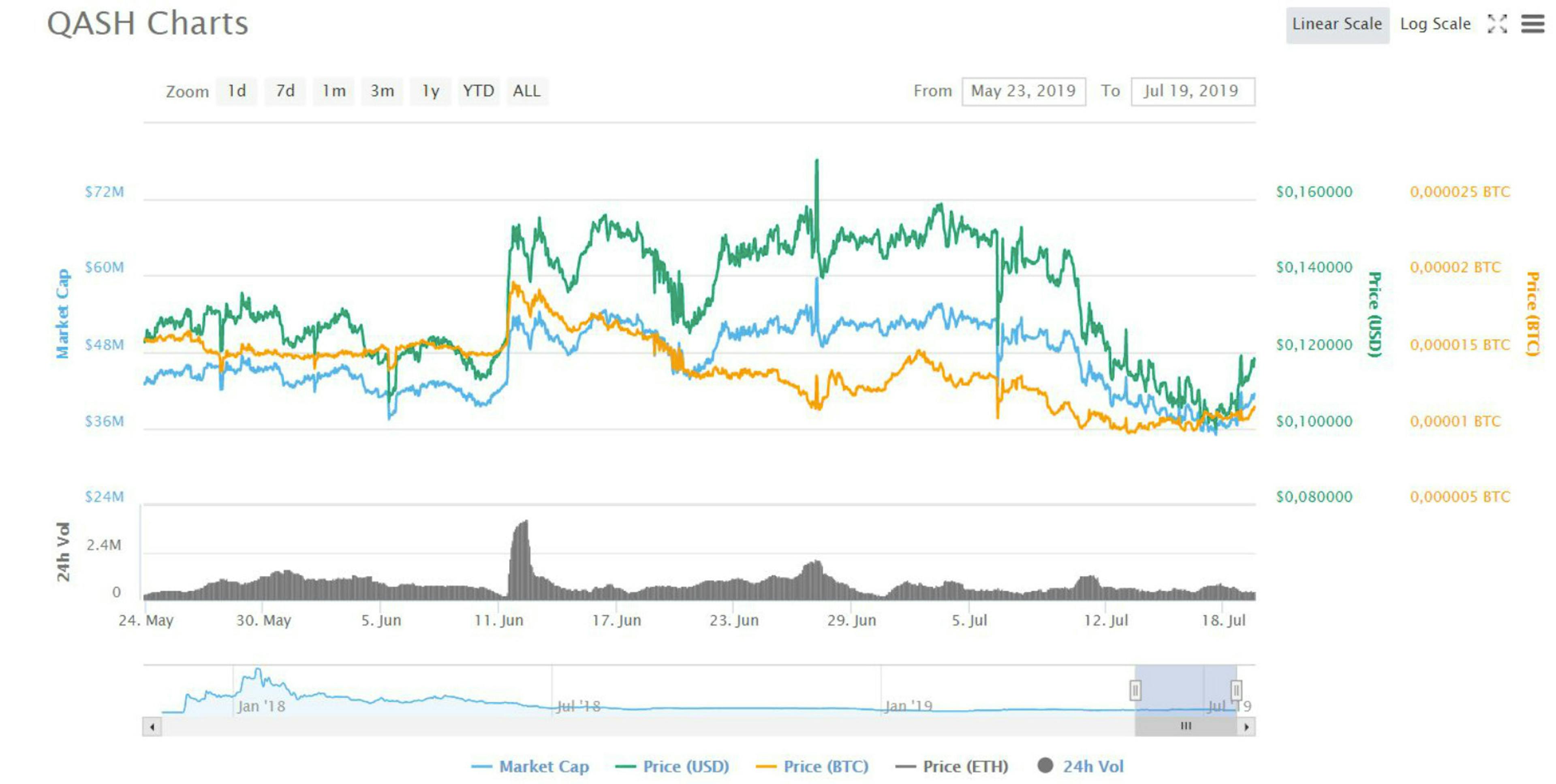The image size is (1556, 784).
Task: Switch chart to Log Scale
Action: (x=1435, y=24)
